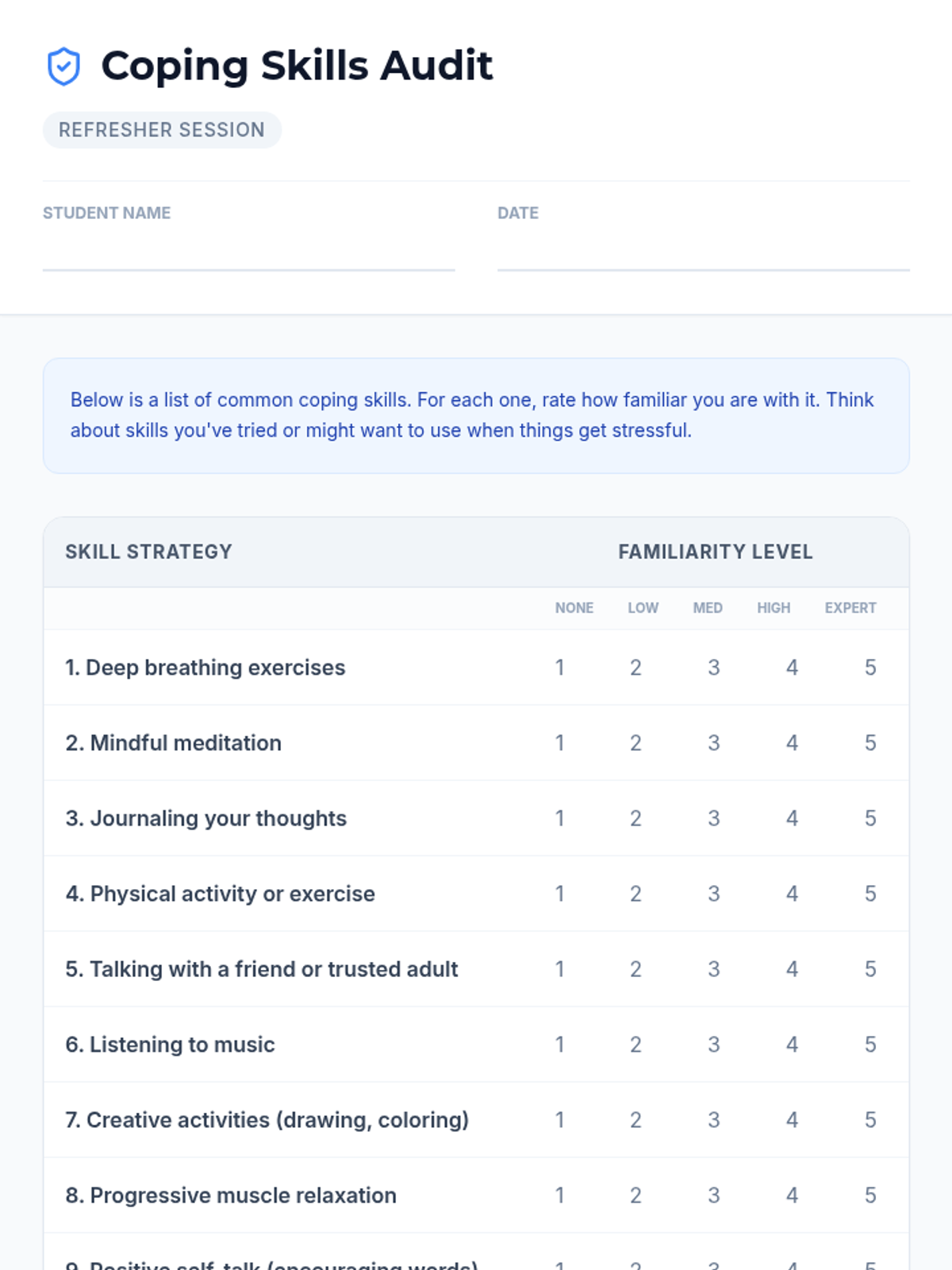Rate Mindful meditation as 2
Screen dimensions: 952x1270
click(635, 743)
